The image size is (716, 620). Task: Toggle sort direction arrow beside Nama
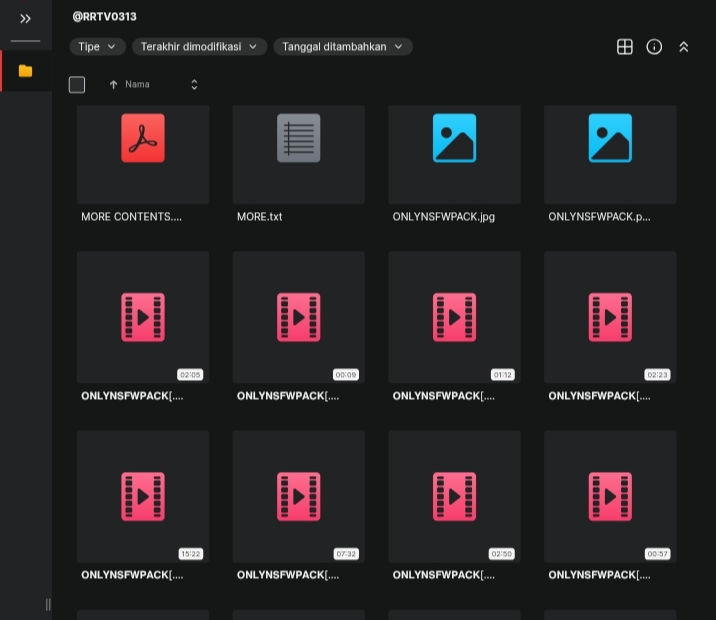point(113,84)
